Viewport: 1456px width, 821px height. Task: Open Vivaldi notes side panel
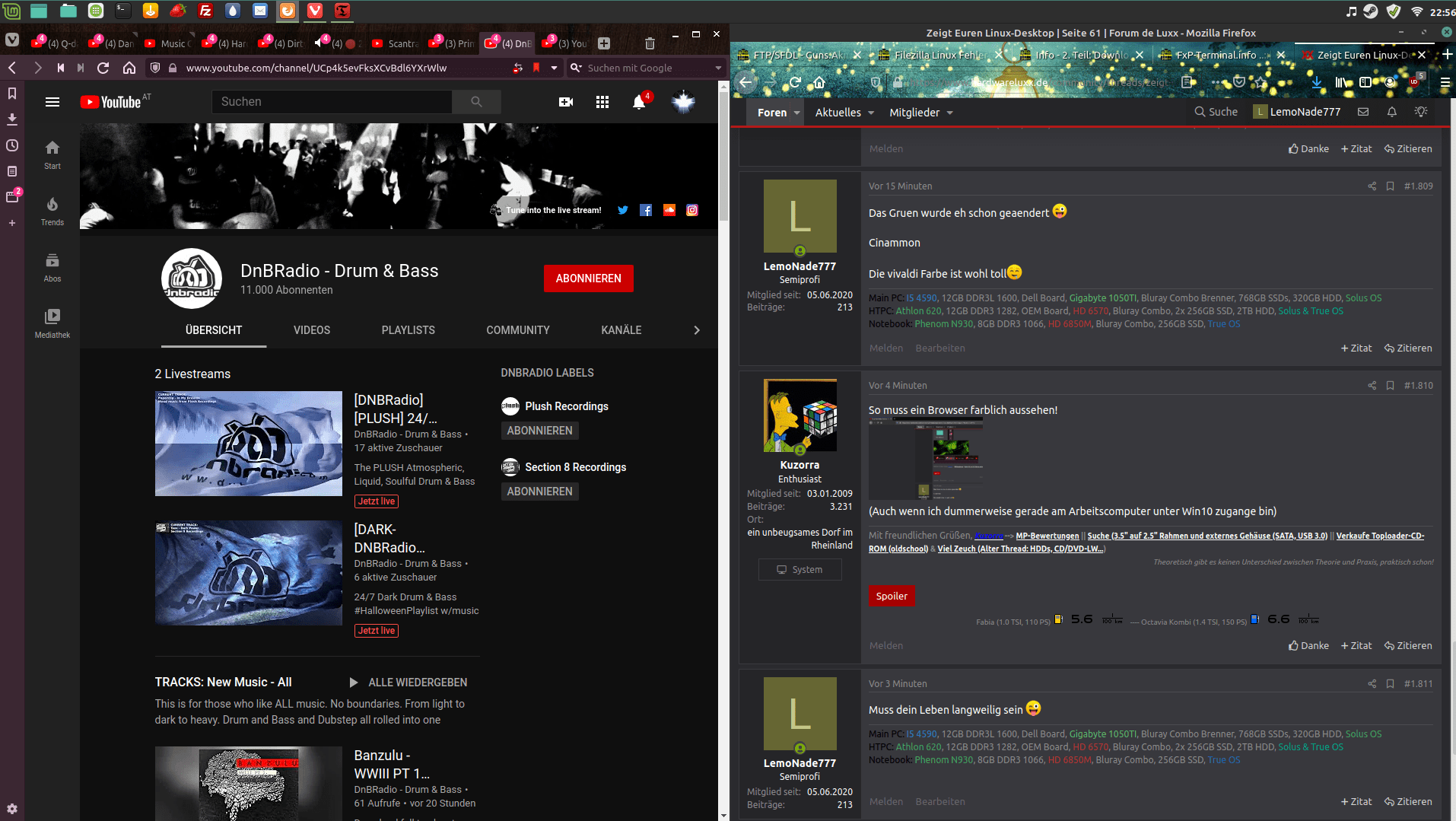tap(12, 171)
